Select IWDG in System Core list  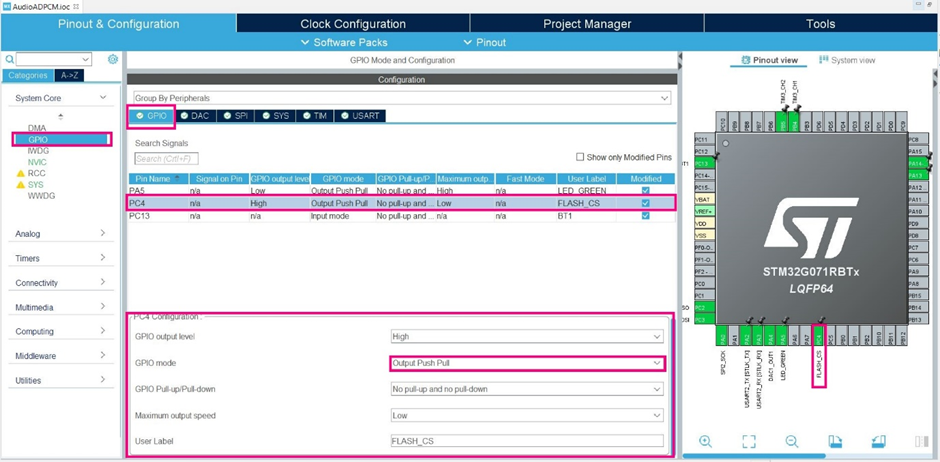pyautogui.click(x=38, y=150)
